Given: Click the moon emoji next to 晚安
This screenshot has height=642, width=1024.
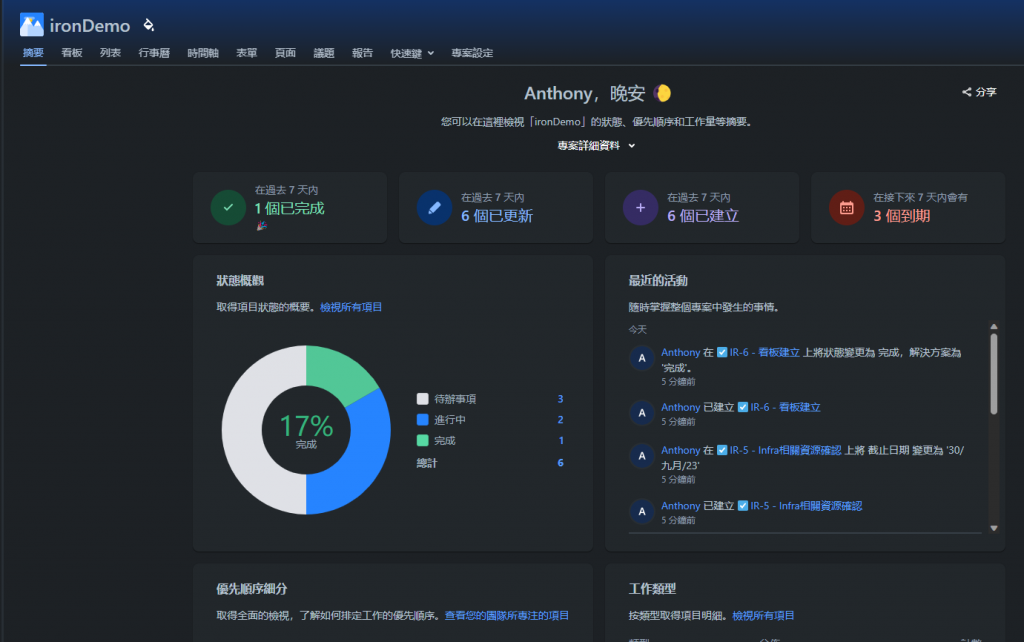Looking at the screenshot, I should (662, 93).
